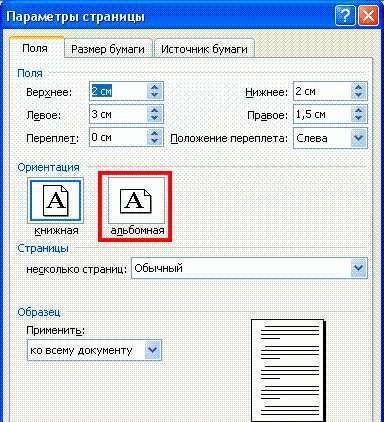
Task: Close the Параметры страницы dialog
Action: click(x=368, y=16)
